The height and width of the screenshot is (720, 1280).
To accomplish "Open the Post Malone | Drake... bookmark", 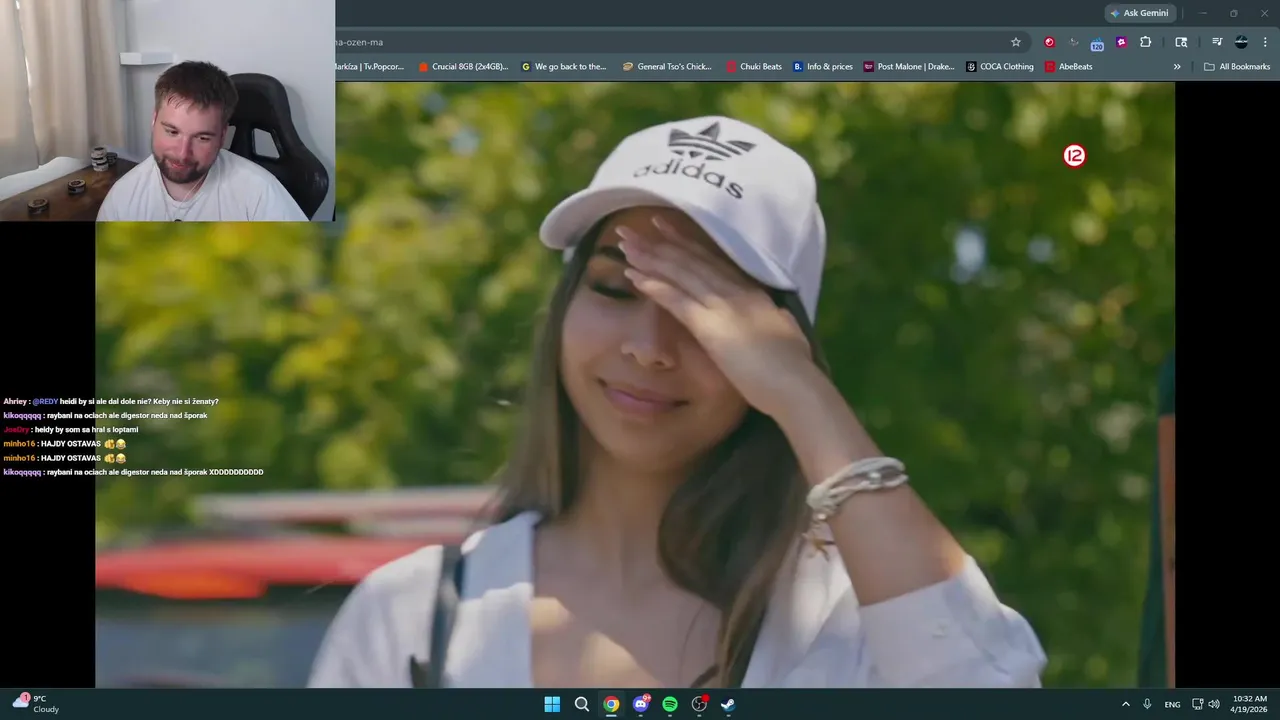I will pos(909,67).
